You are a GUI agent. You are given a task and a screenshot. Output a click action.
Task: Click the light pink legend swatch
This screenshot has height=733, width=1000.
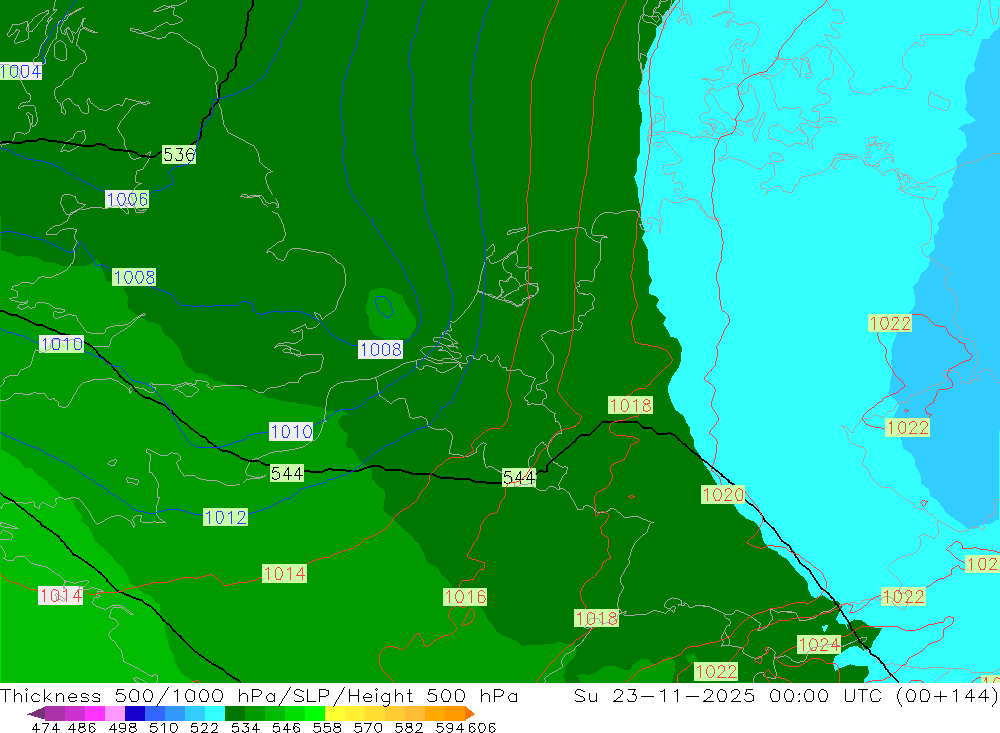(x=115, y=713)
